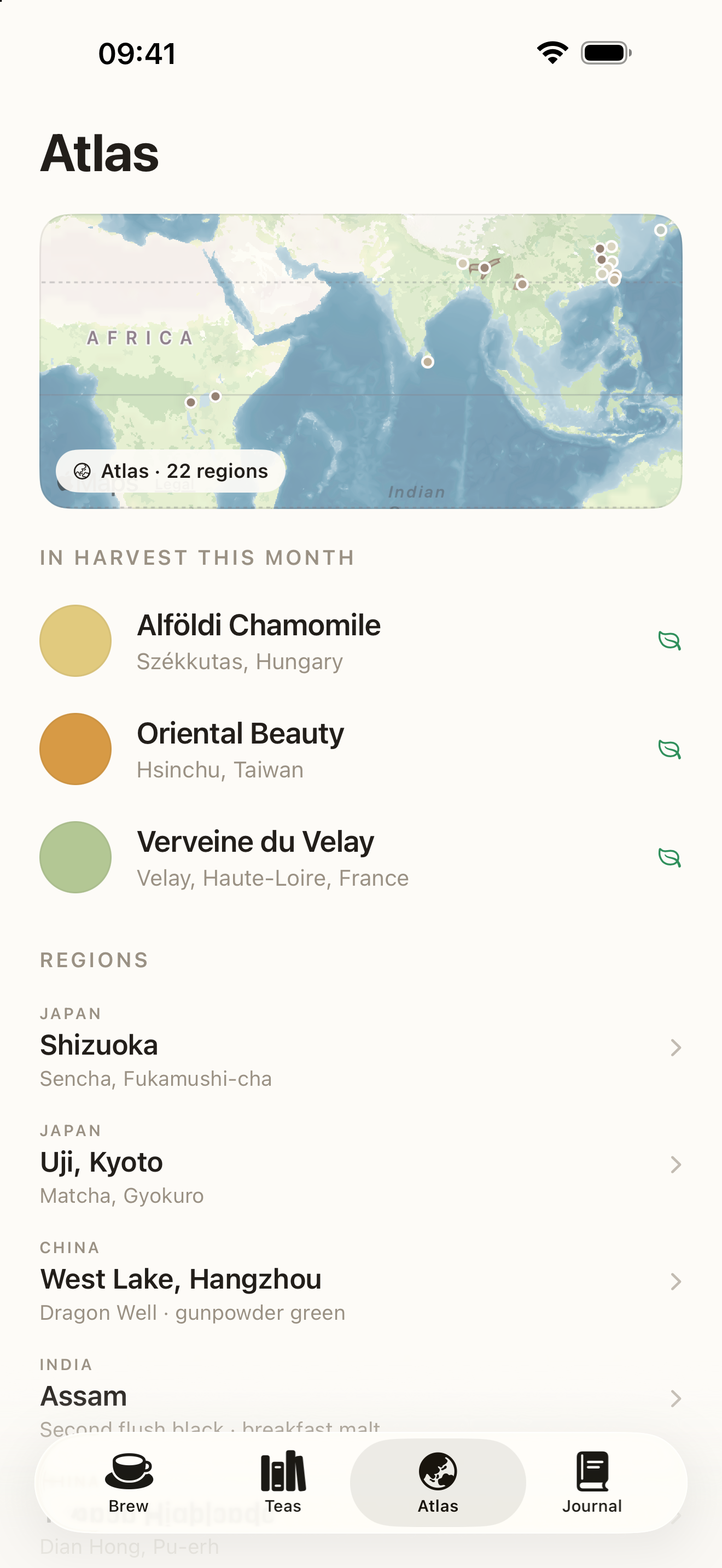Open the Teas tab books icon
The height and width of the screenshot is (1568, 722).
coord(283,1471)
